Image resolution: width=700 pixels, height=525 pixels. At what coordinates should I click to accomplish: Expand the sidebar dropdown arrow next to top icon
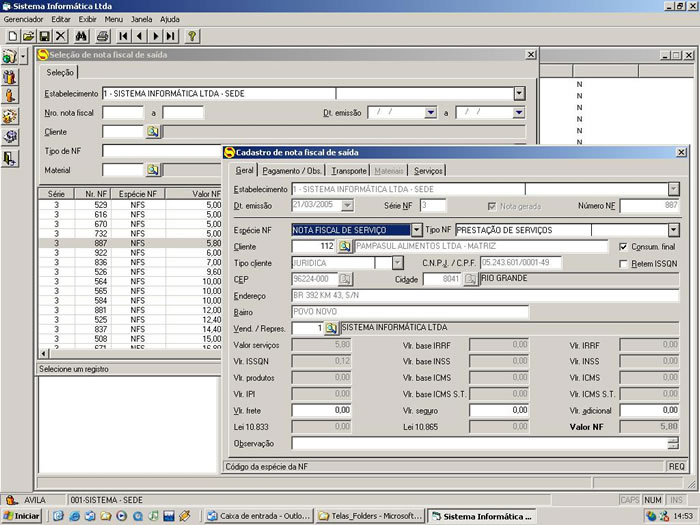pos(23,56)
